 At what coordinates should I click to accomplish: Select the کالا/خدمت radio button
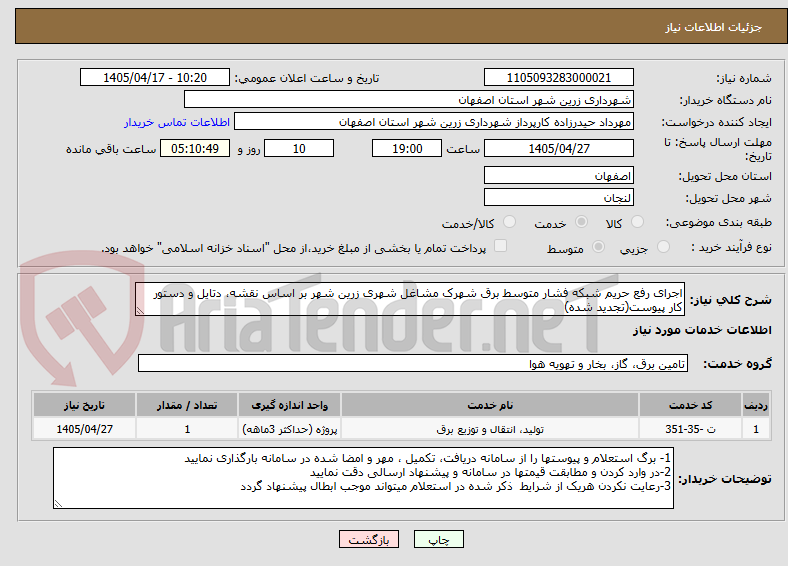[510, 222]
